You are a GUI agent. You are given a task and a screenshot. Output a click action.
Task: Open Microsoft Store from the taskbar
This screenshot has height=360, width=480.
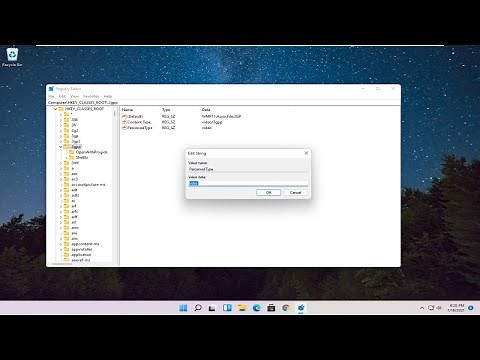[271, 308]
